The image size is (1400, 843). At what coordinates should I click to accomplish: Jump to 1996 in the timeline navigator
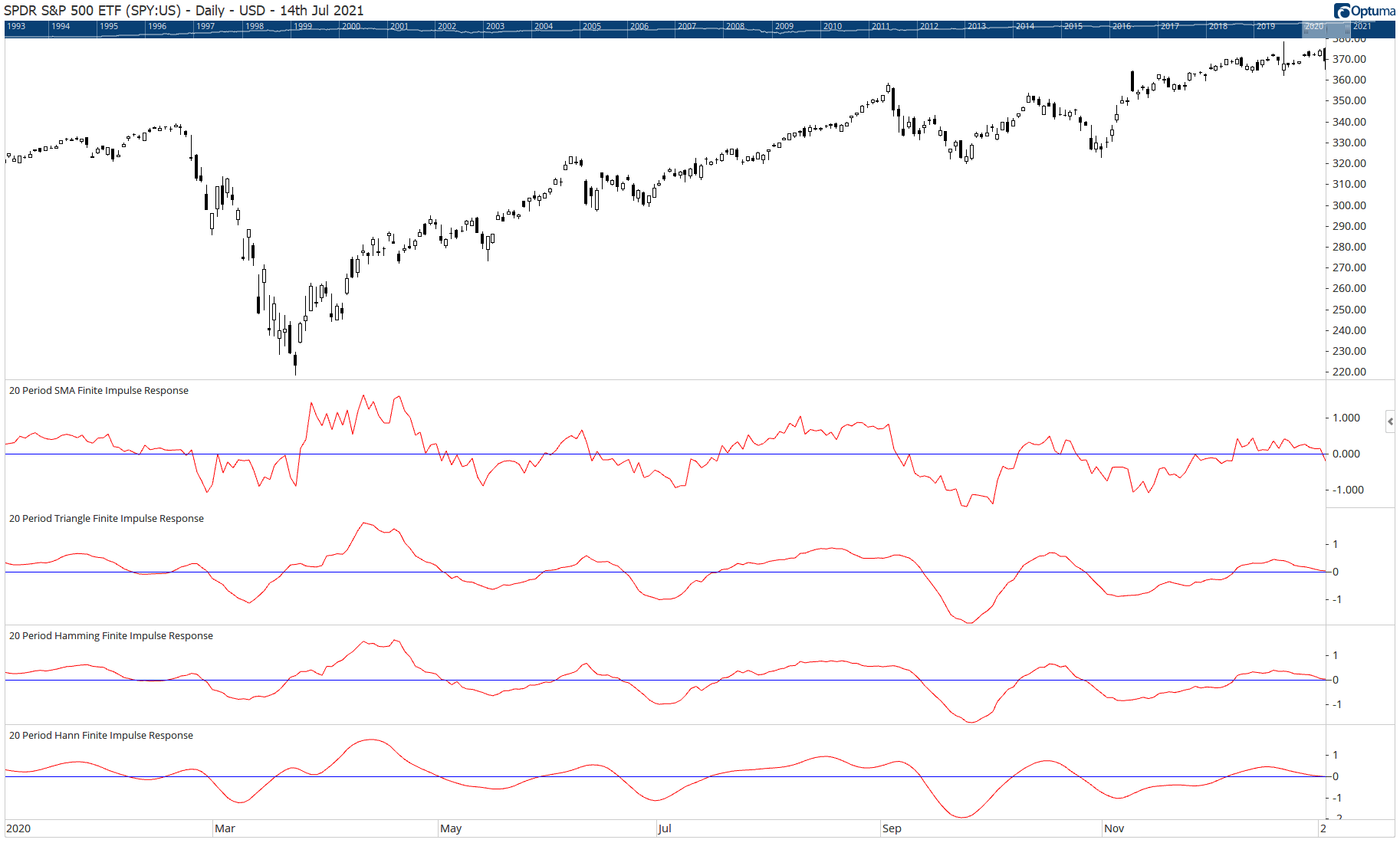point(157,26)
